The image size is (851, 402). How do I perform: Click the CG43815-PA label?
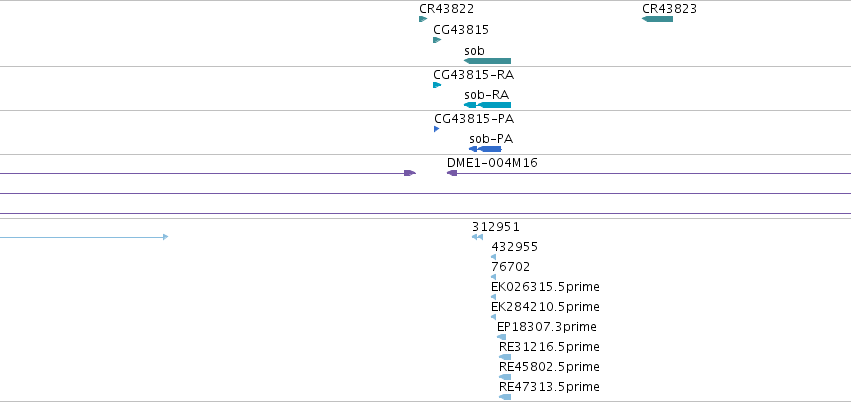pos(474,119)
